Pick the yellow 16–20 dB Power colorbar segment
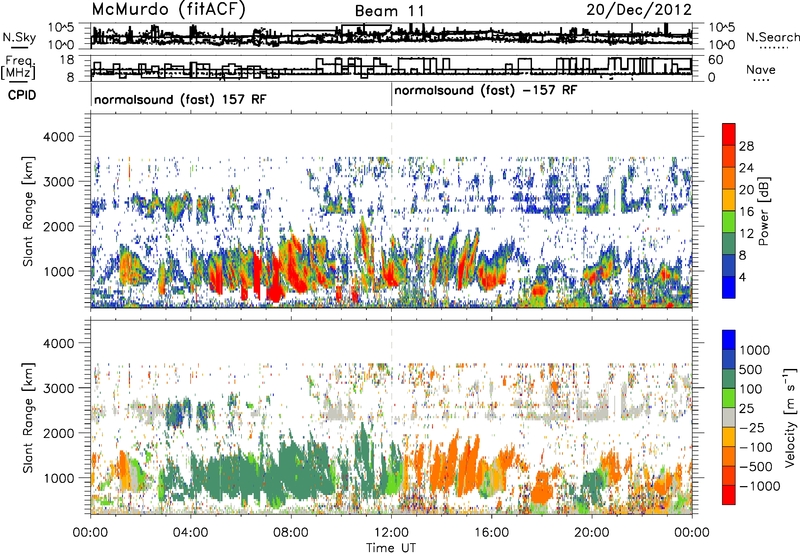Image resolution: width=800 pixels, height=554 pixels. click(x=729, y=200)
